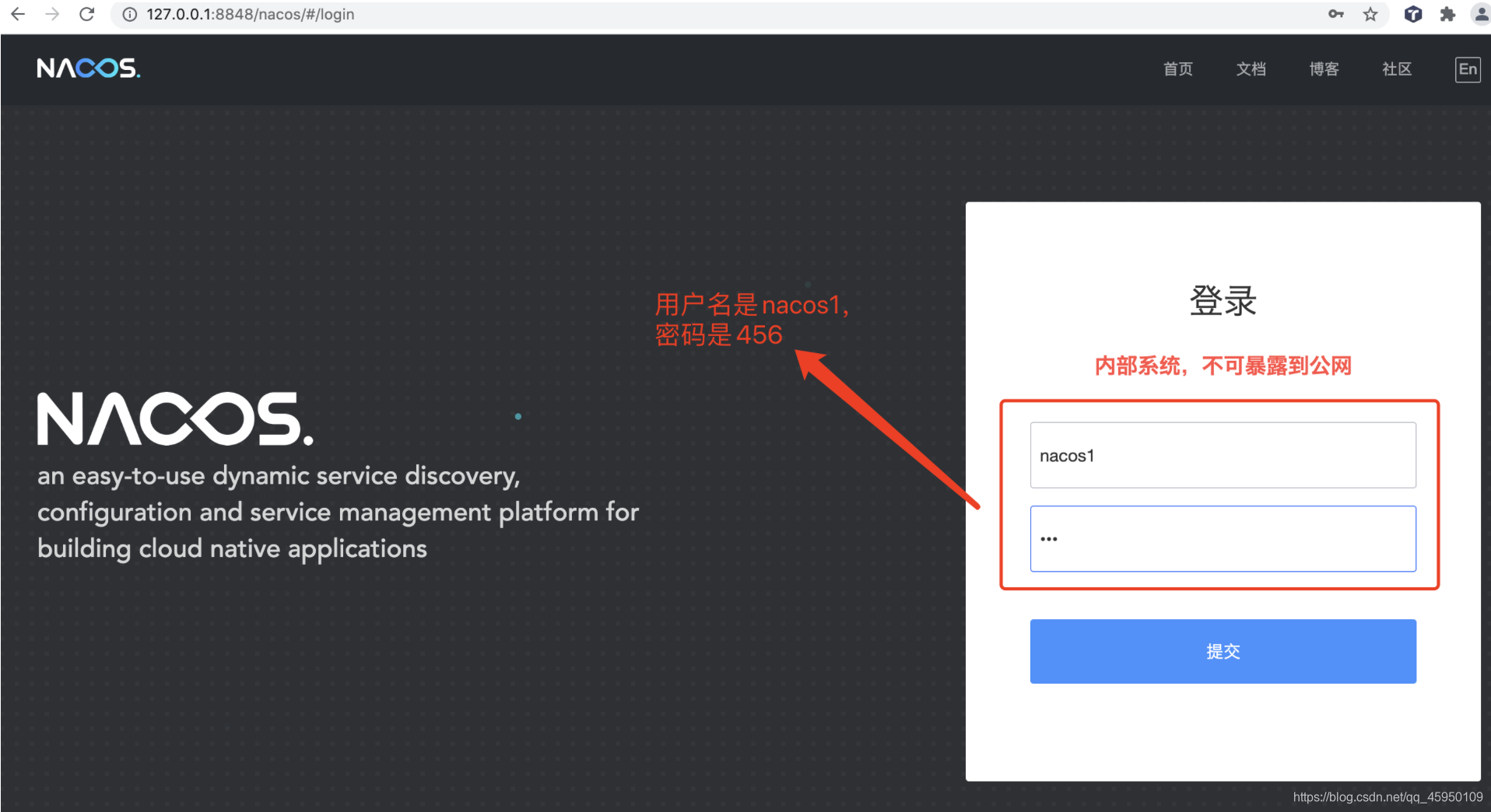
Task: Click the NACOS logo in header
Action: 89,68
